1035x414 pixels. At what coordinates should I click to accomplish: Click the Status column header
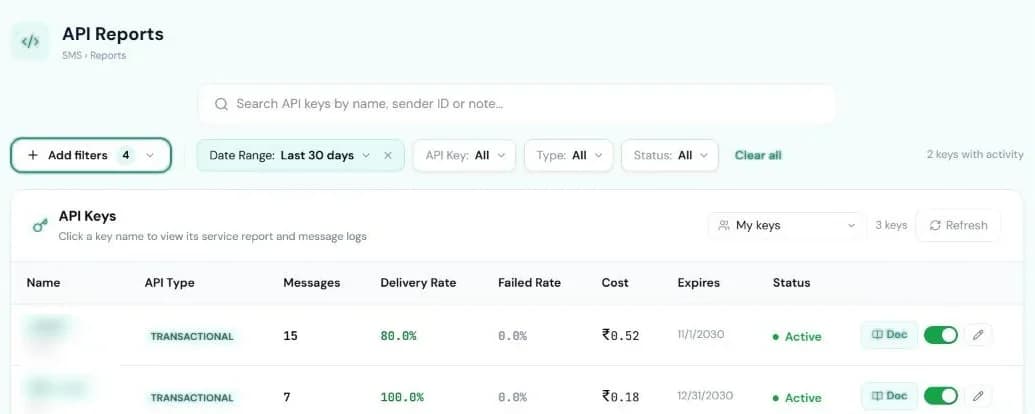click(791, 283)
